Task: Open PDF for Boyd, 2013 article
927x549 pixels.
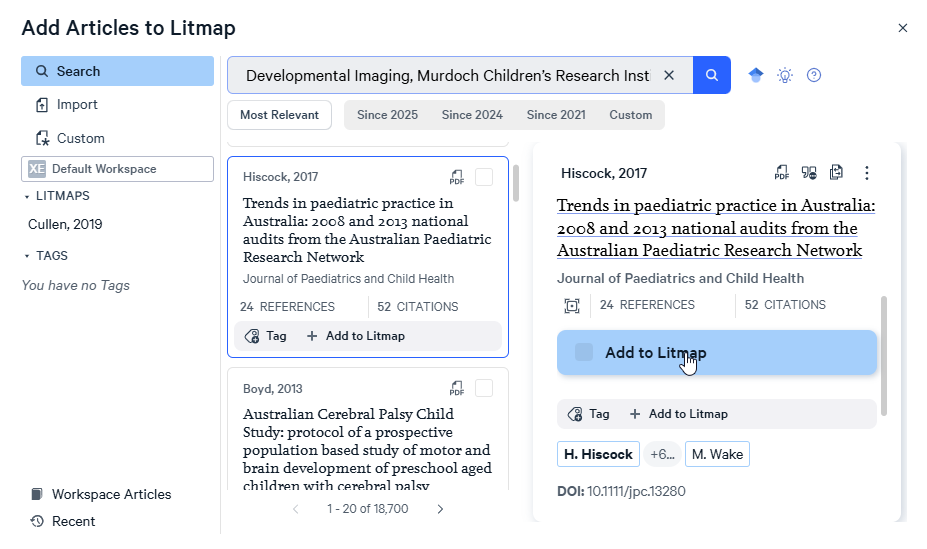Action: [457, 388]
